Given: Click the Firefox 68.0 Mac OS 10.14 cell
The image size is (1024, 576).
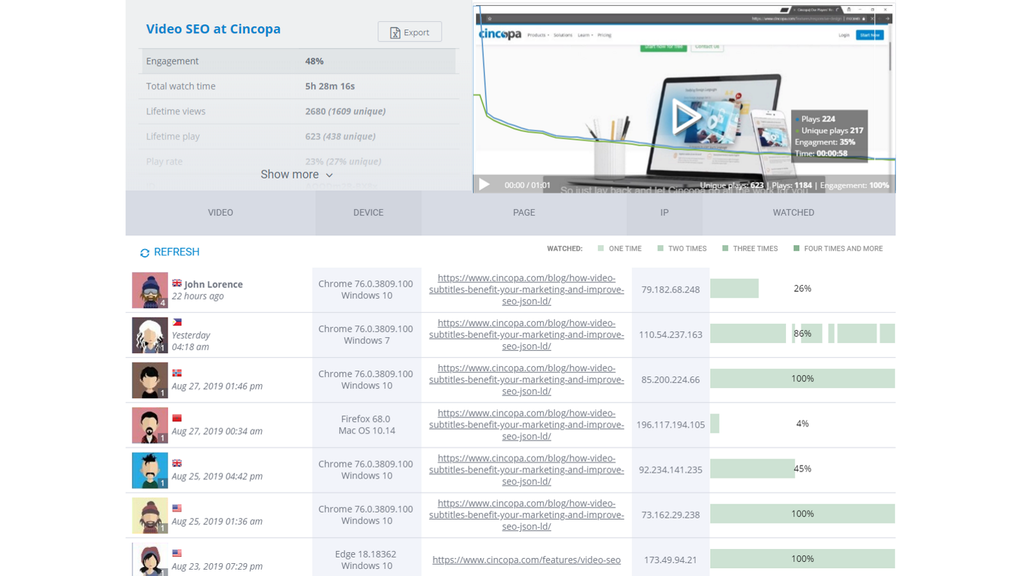Looking at the screenshot, I should tap(366, 424).
